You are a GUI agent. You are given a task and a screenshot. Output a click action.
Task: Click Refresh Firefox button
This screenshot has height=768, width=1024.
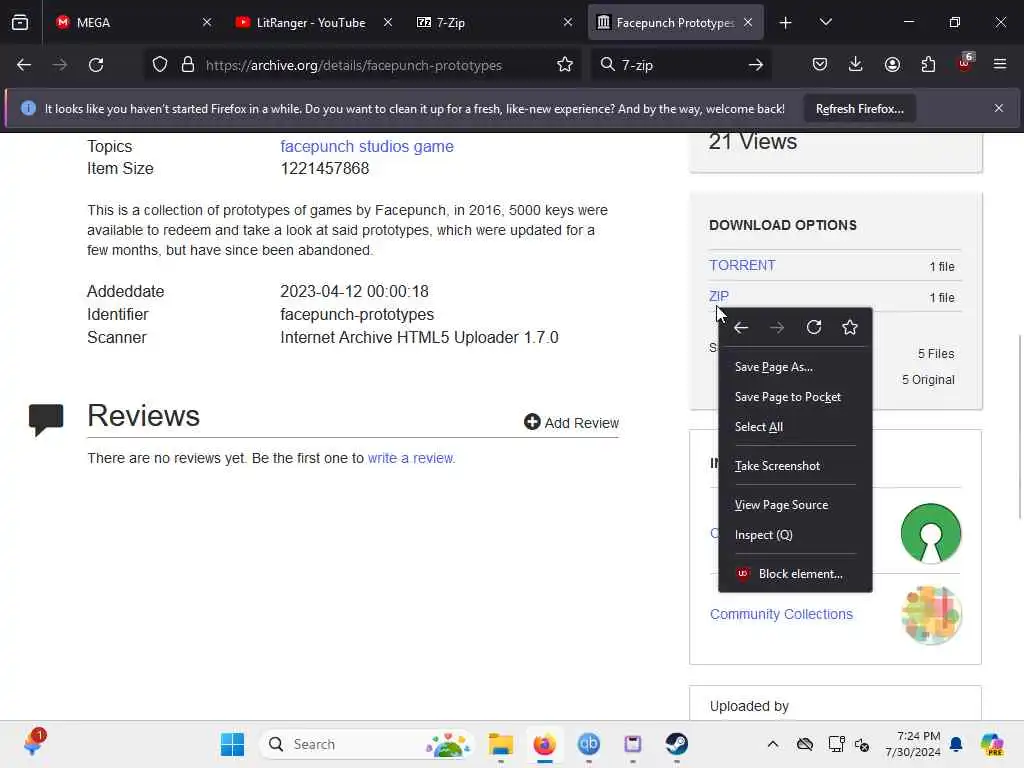(x=859, y=108)
